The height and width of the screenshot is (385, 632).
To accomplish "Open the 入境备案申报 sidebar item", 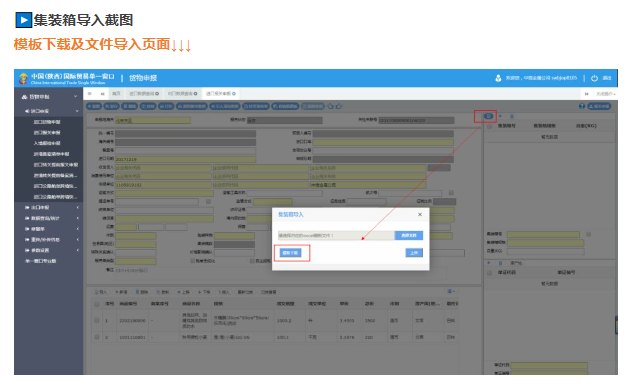I will click(x=47, y=143).
